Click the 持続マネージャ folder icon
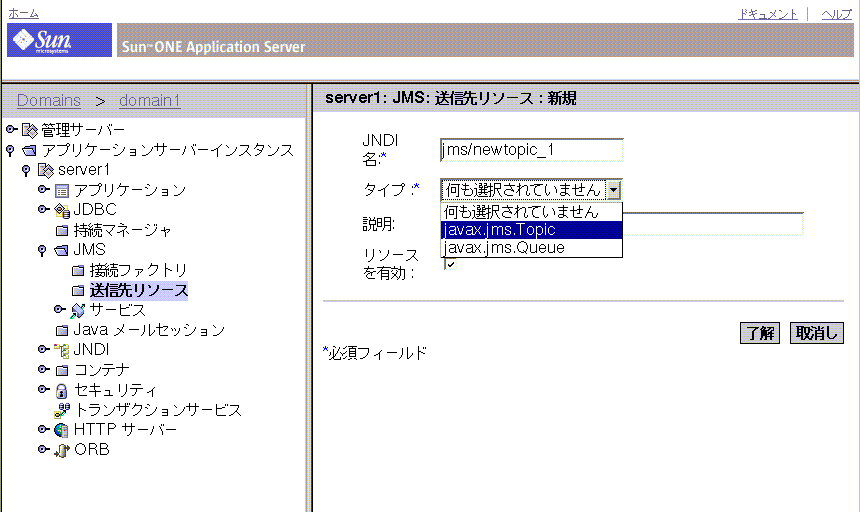860x512 pixels. 62,230
